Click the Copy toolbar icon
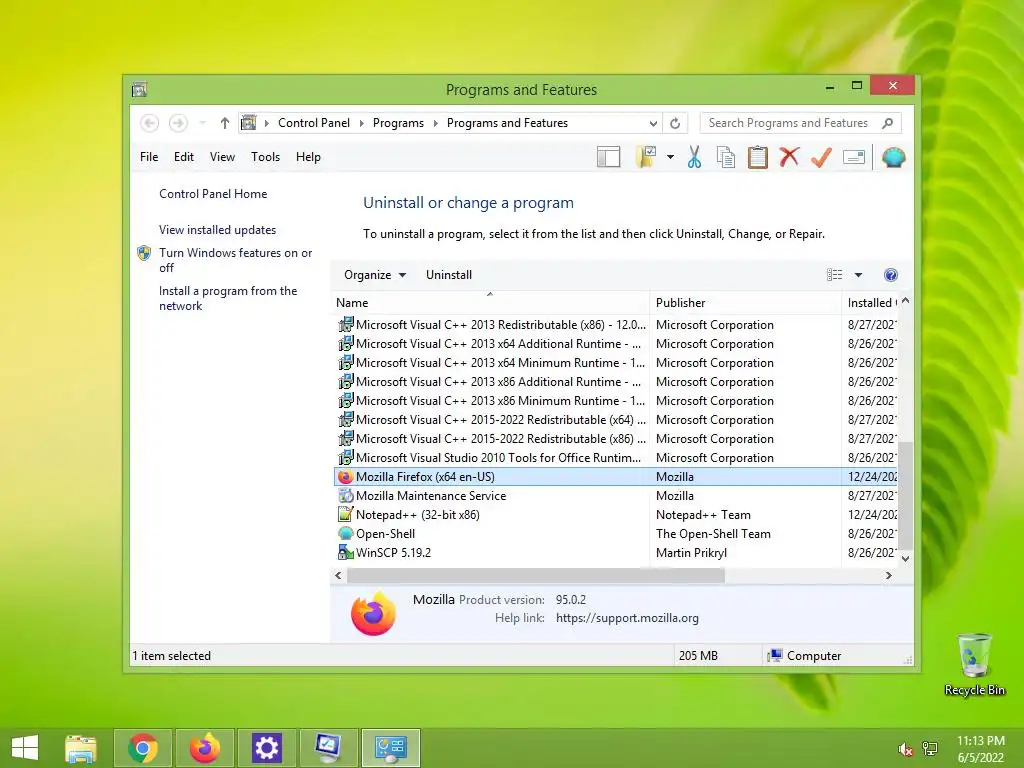 click(x=726, y=157)
